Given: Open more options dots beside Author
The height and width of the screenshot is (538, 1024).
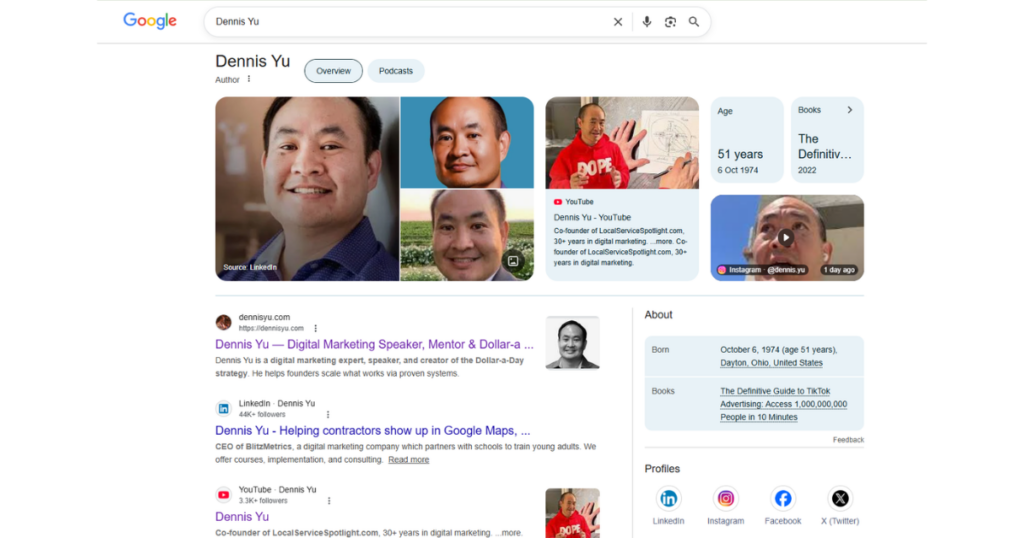Looking at the screenshot, I should (x=249, y=79).
